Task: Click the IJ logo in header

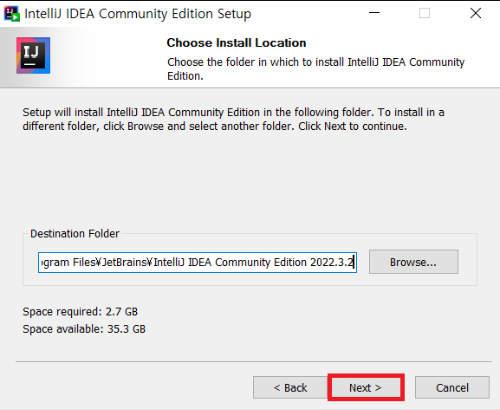Action: click(x=33, y=55)
